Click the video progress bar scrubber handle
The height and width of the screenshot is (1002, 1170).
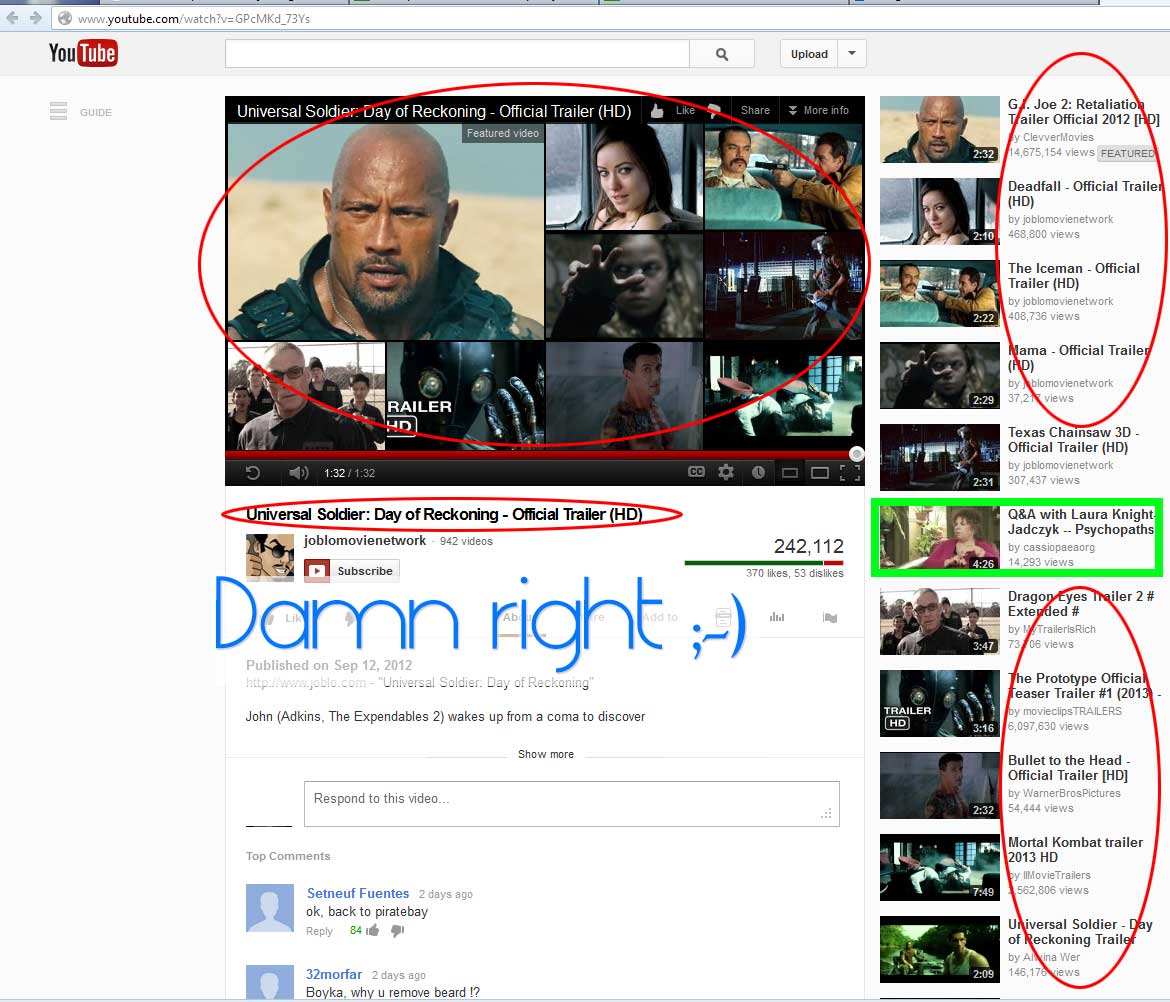coord(856,454)
